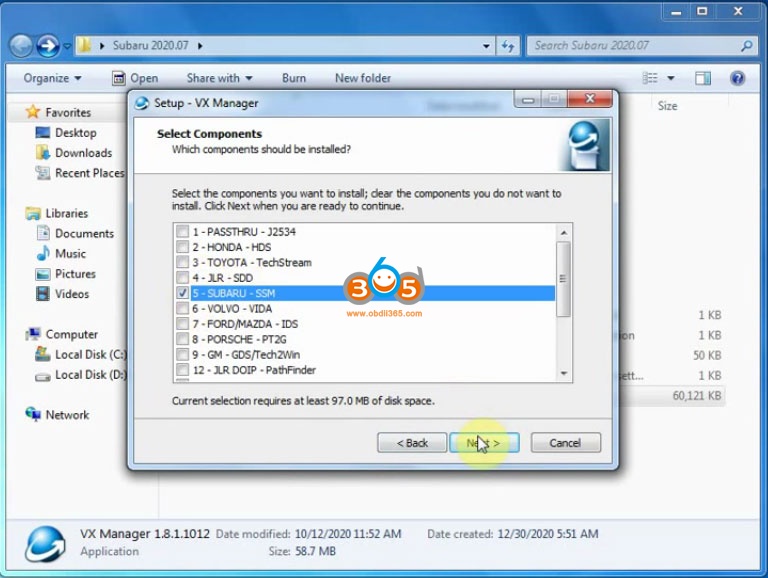The image size is (768, 578).
Task: Click the Setup dialog title bar icon
Action: 142,103
